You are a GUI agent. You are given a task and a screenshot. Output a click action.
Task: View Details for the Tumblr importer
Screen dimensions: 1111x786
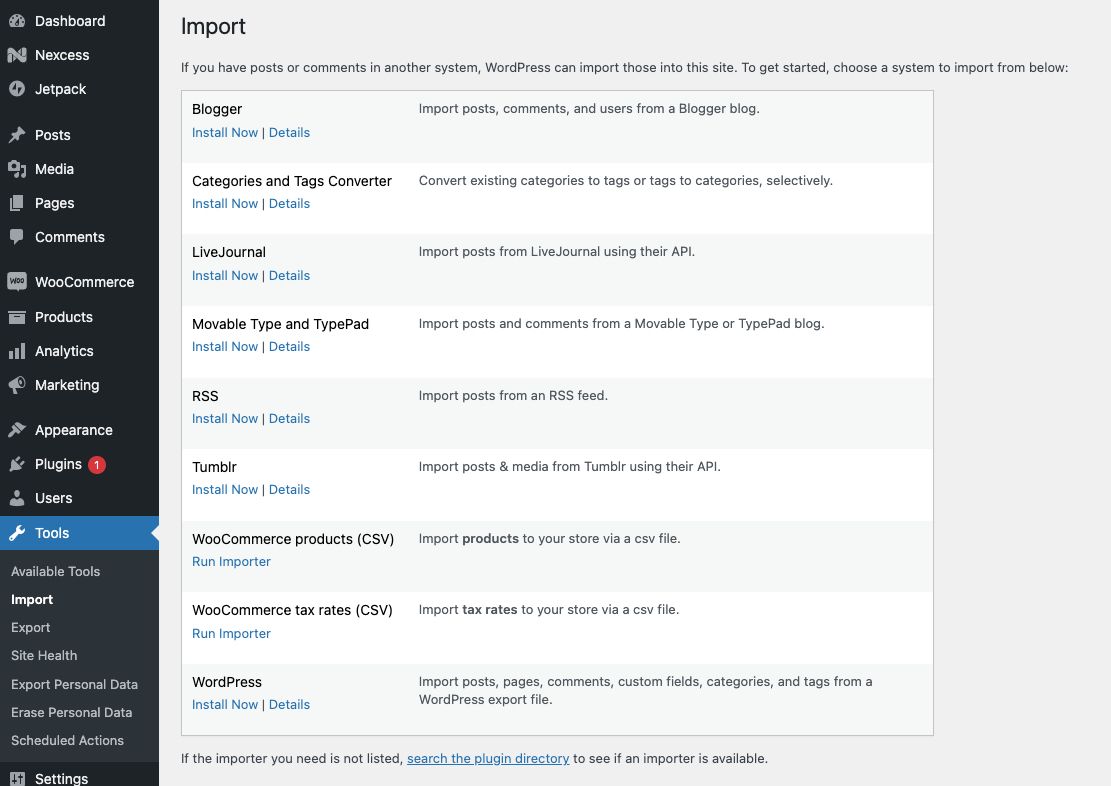click(x=289, y=489)
